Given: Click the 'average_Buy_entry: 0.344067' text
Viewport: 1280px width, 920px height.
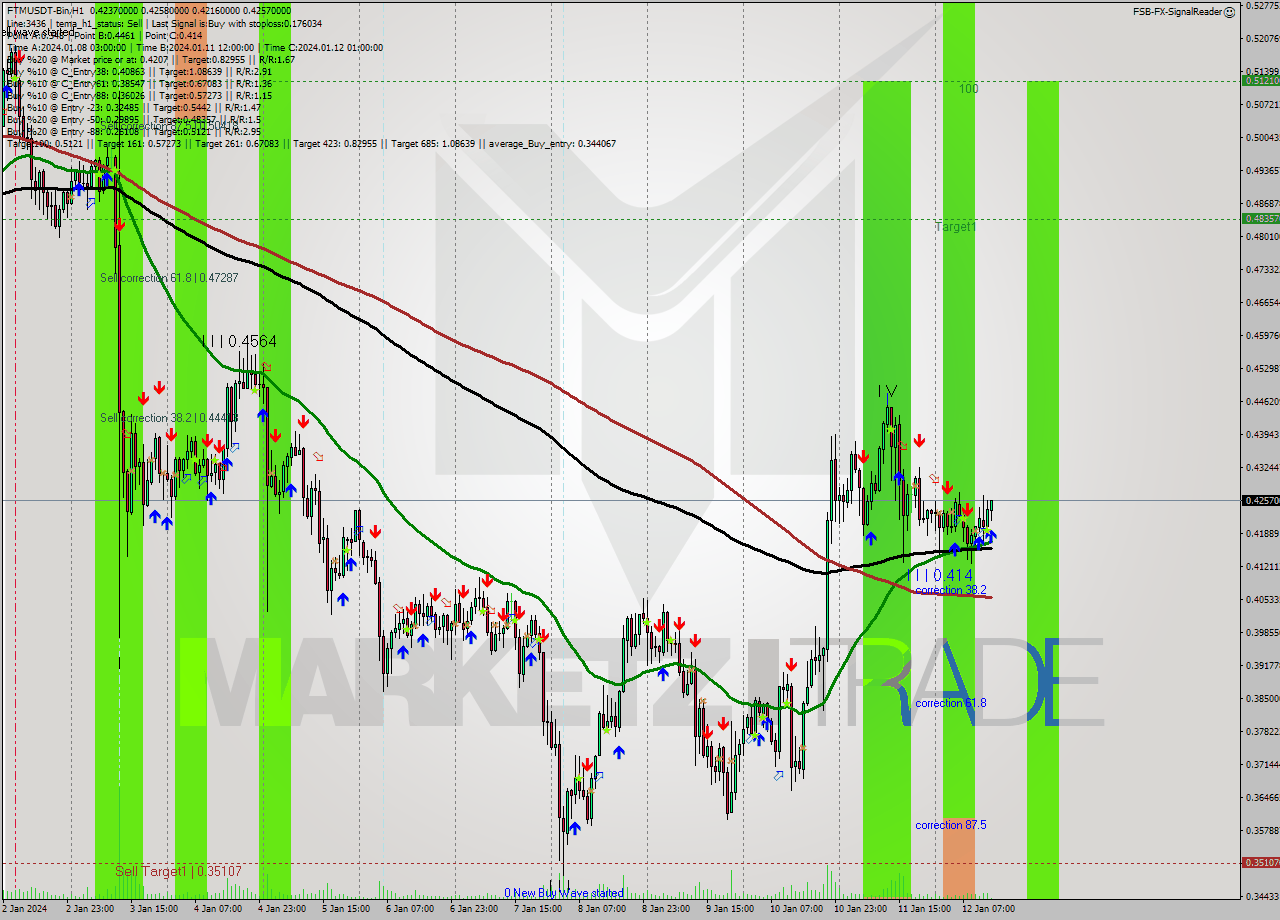Looking at the screenshot, I should click(552, 143).
